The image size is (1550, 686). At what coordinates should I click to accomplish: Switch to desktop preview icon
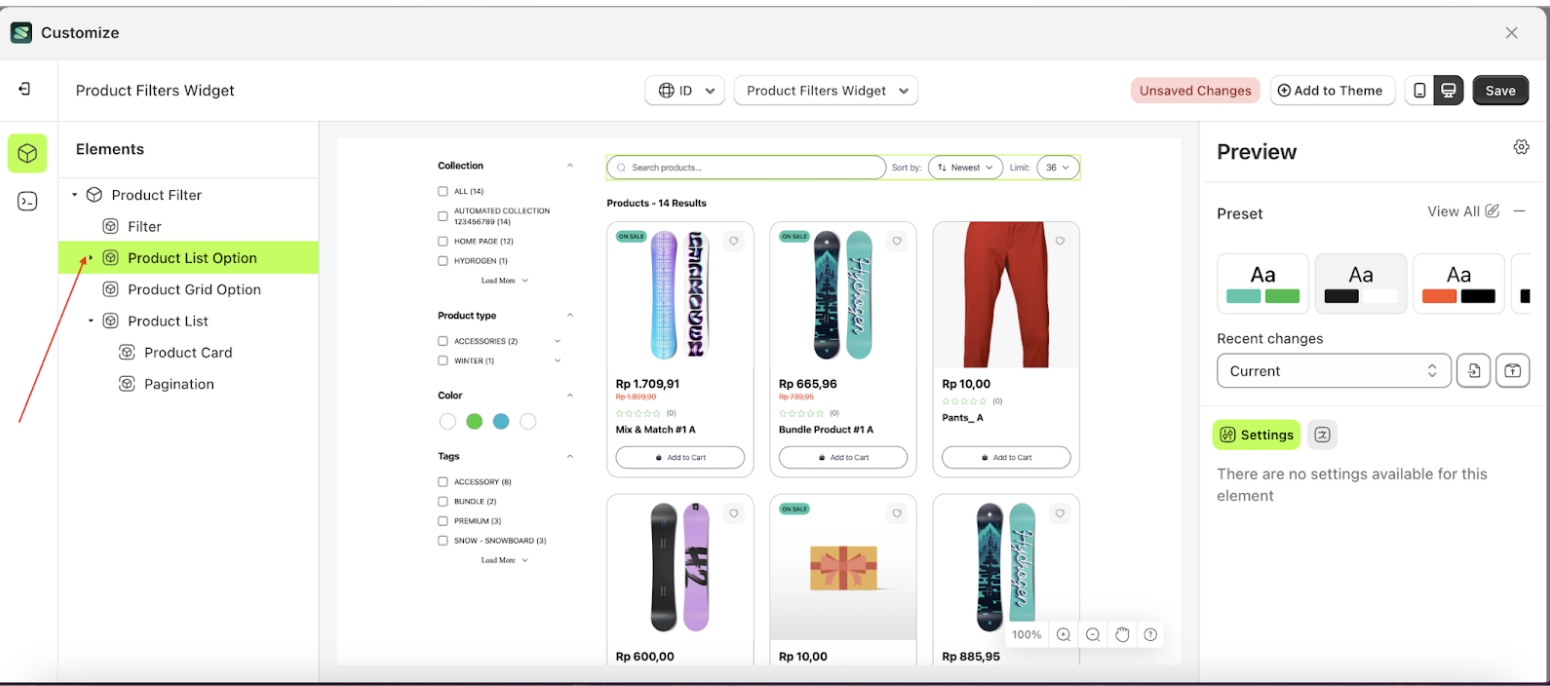(1447, 90)
